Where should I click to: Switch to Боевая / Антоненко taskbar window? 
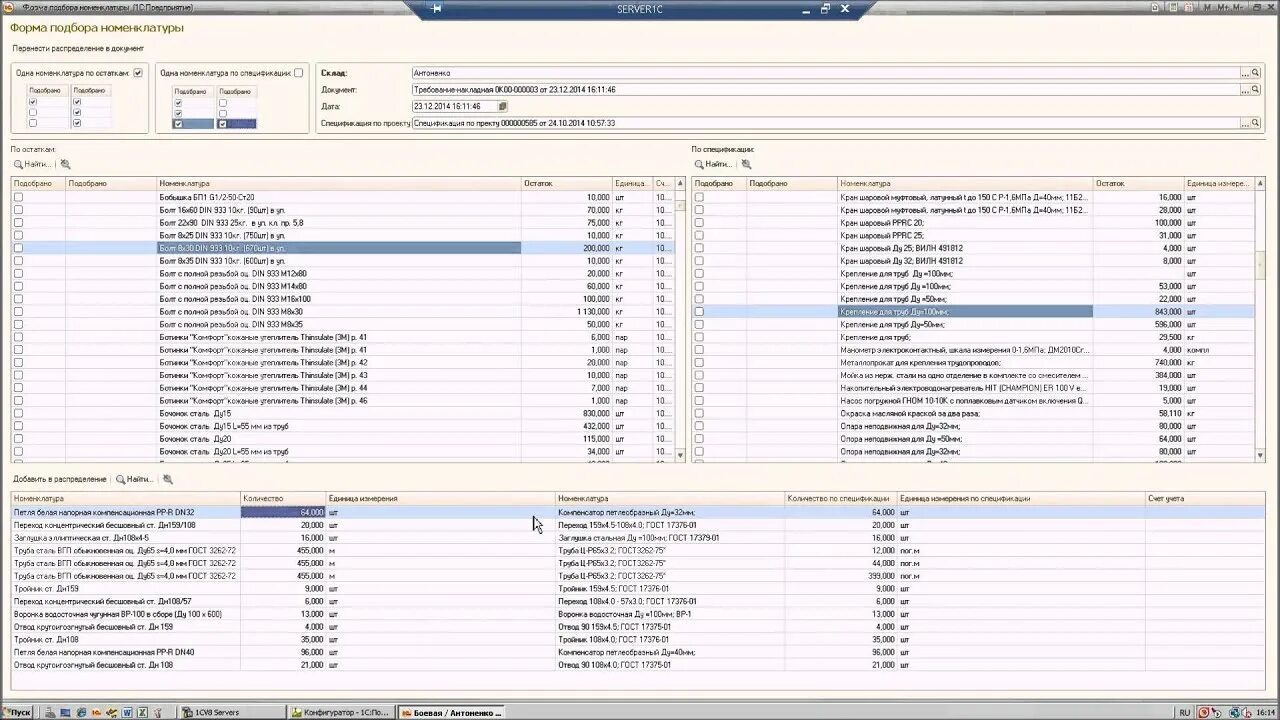click(450, 712)
